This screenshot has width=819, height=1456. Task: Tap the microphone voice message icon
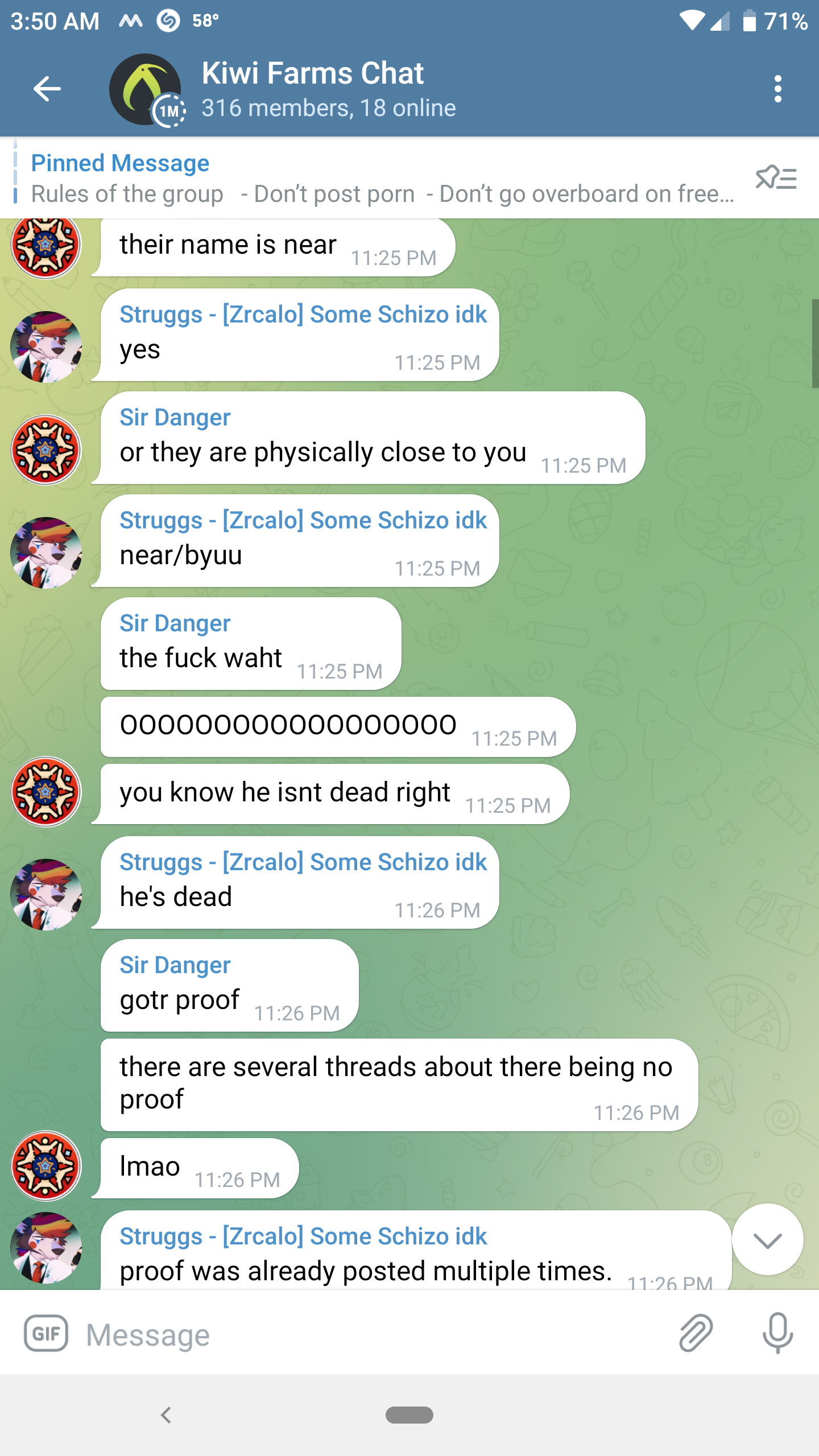coord(777,1333)
